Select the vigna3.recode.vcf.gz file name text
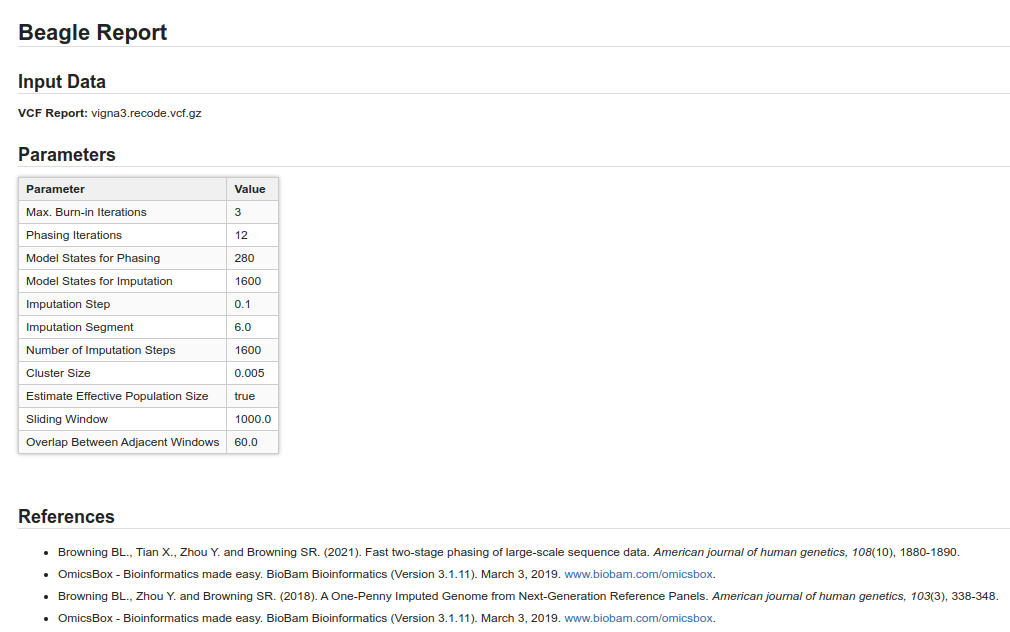 [x=146, y=113]
